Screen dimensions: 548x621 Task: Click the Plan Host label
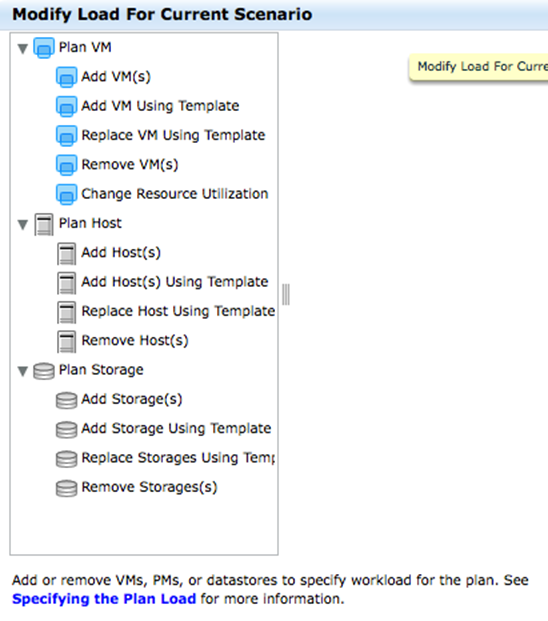click(x=90, y=223)
